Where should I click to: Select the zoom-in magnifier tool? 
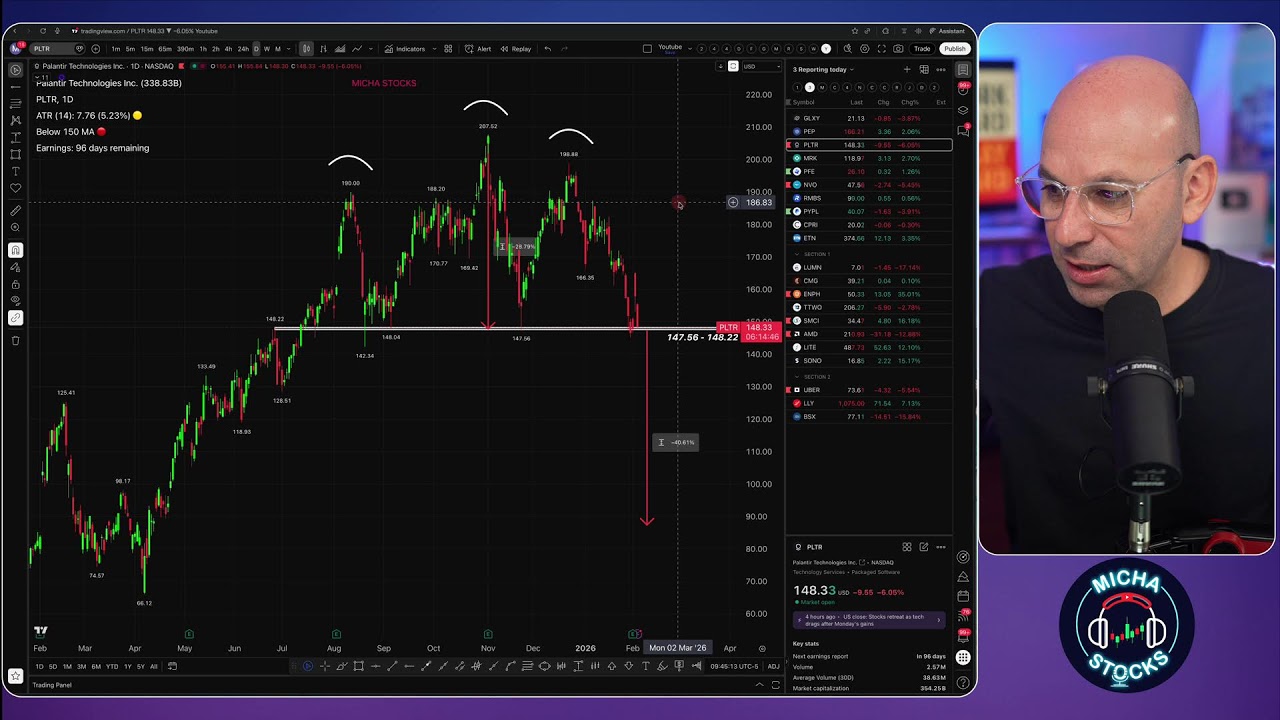coord(15,228)
